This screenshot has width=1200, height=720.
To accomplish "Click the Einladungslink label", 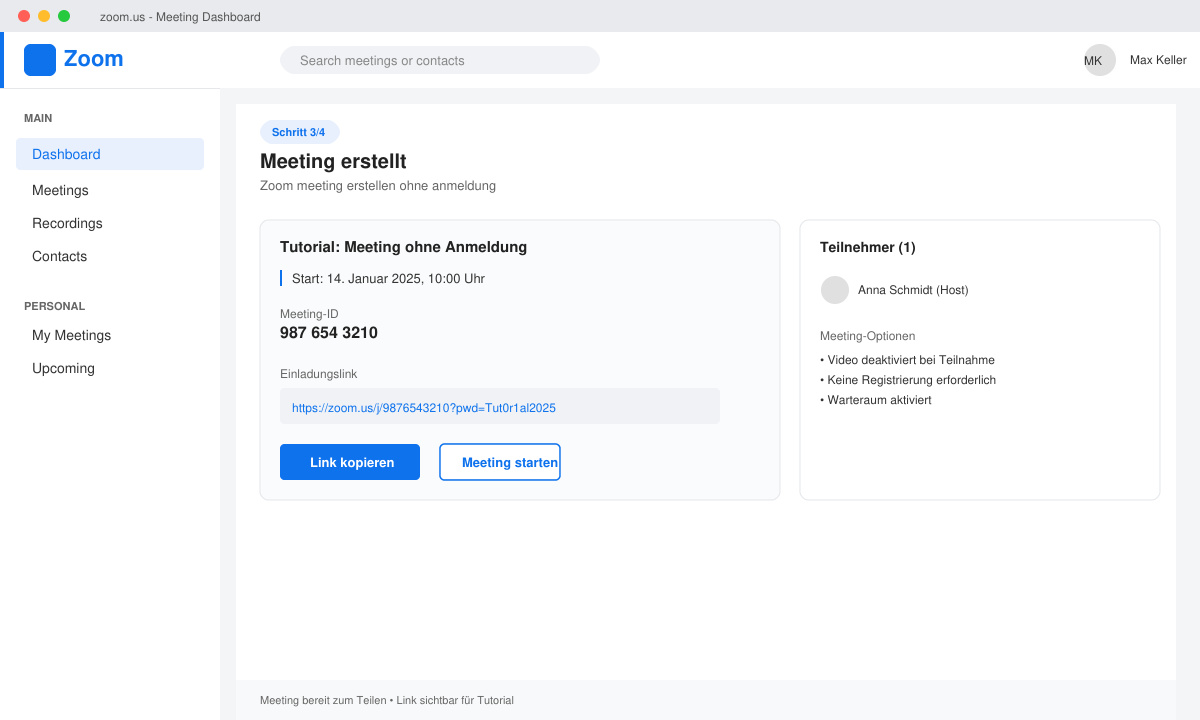I will [x=319, y=374].
